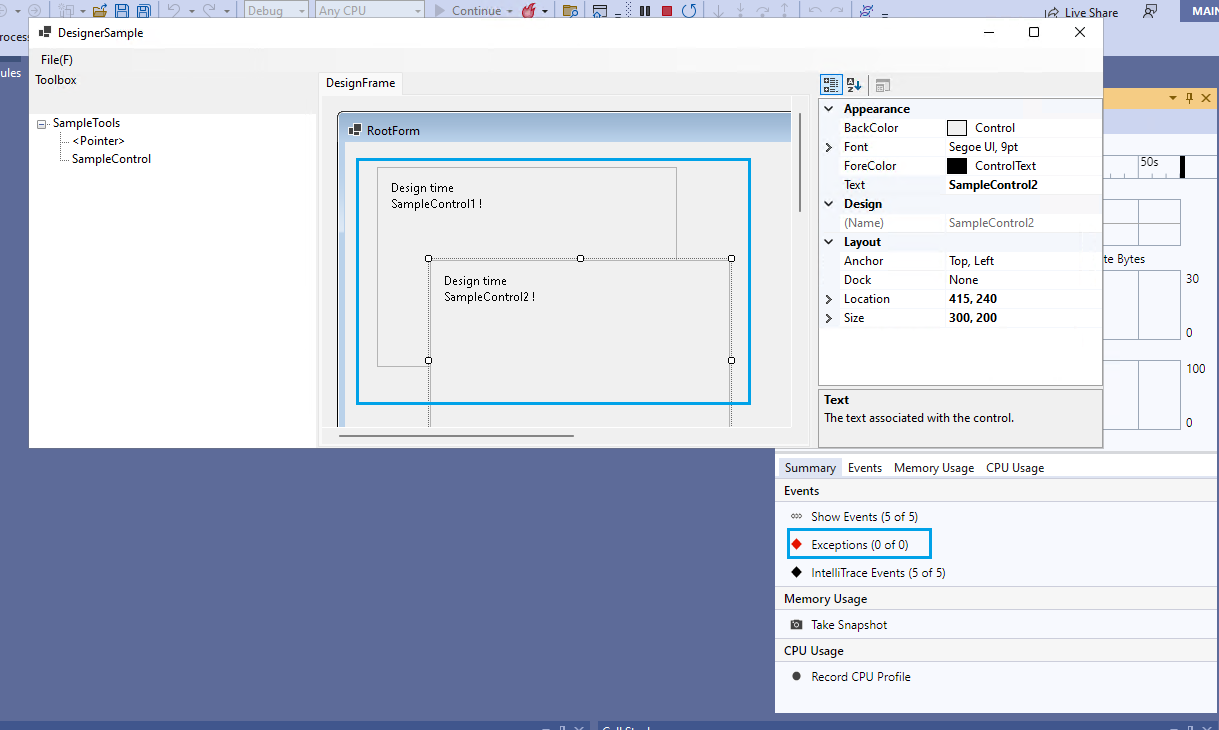Switch Properties panel to Alphabetical sorting

[x=853, y=85]
